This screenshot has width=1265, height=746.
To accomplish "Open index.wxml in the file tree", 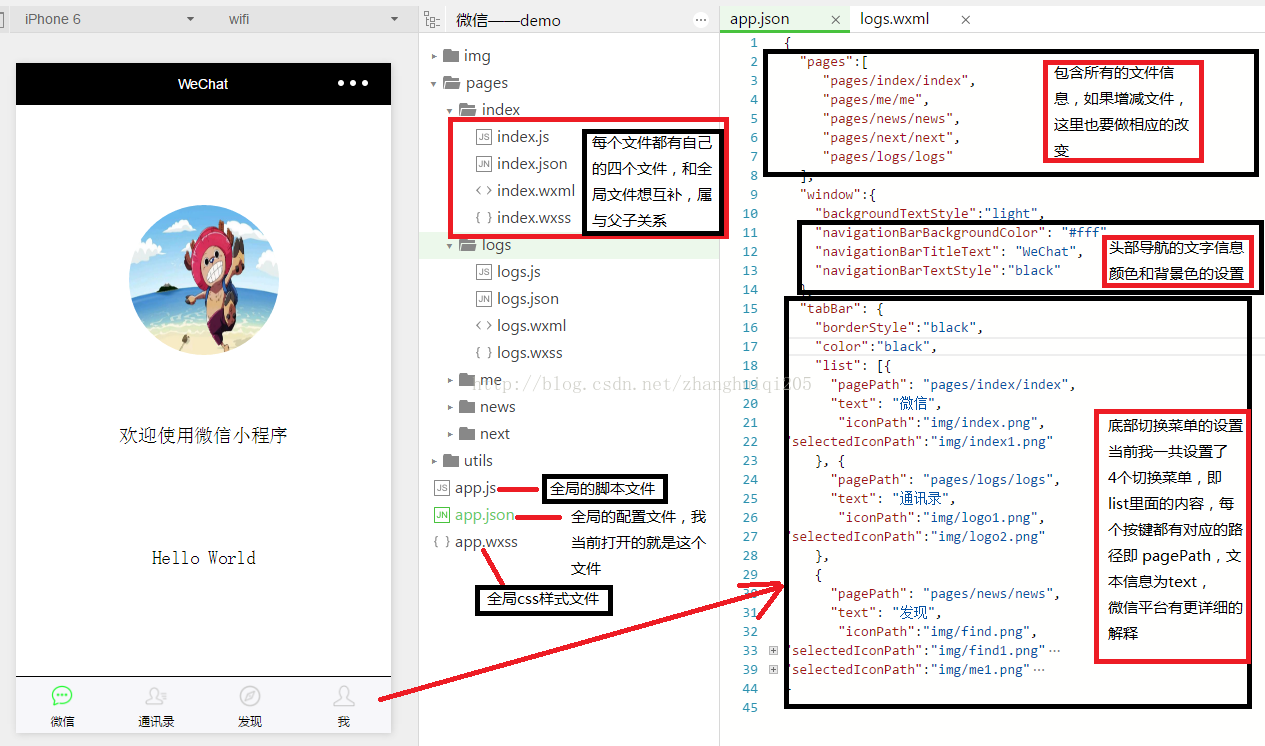I will click(536, 191).
